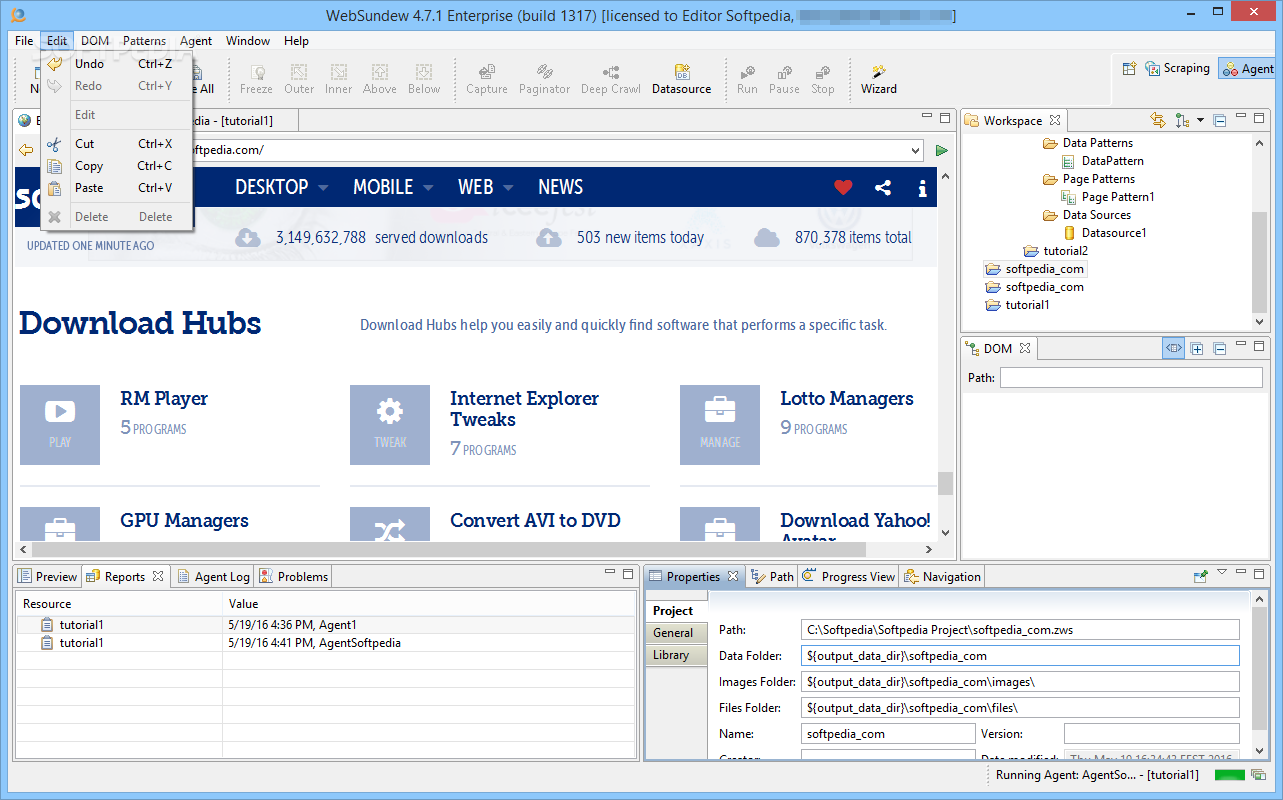
Task: Toggle the DOM tag view button
Action: coord(1174,348)
